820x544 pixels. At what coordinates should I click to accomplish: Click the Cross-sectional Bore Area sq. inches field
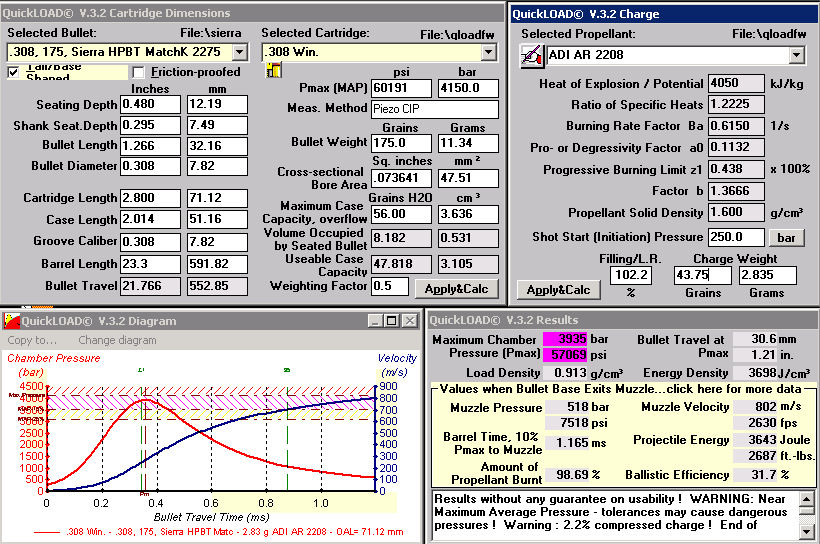pyautogui.click(x=402, y=178)
